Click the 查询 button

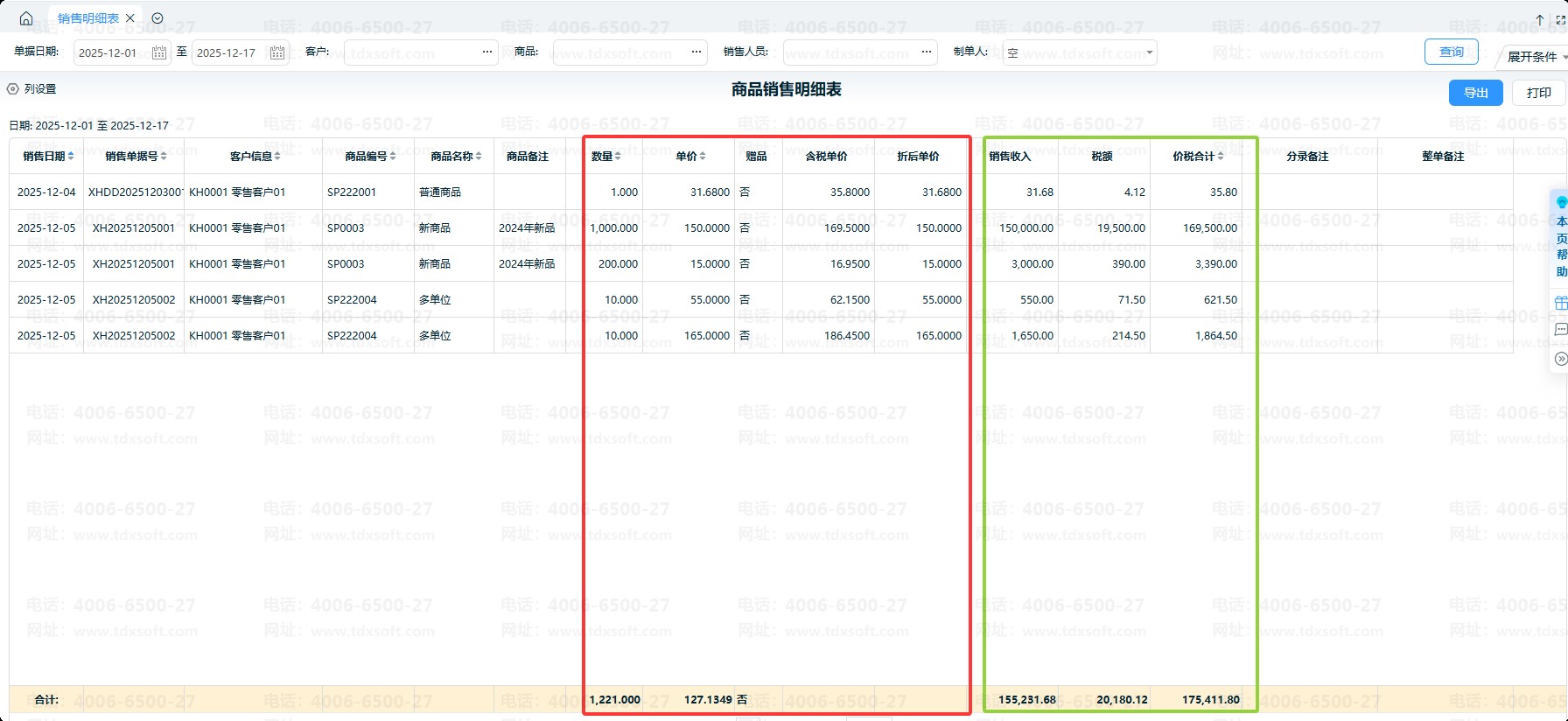pos(1451,52)
